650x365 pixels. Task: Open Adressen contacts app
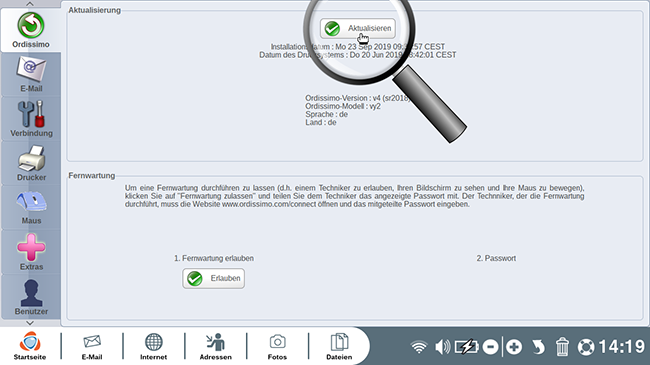point(216,346)
